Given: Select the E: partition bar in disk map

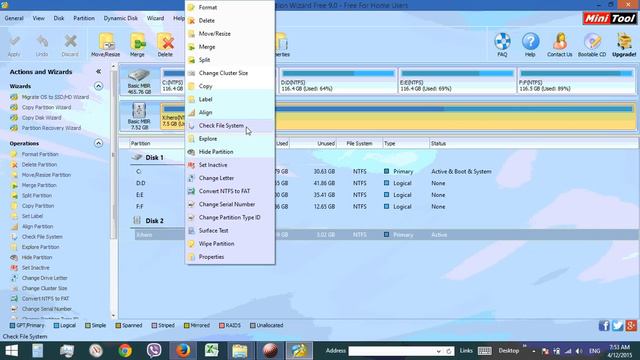Looking at the screenshot, I should (457, 81).
